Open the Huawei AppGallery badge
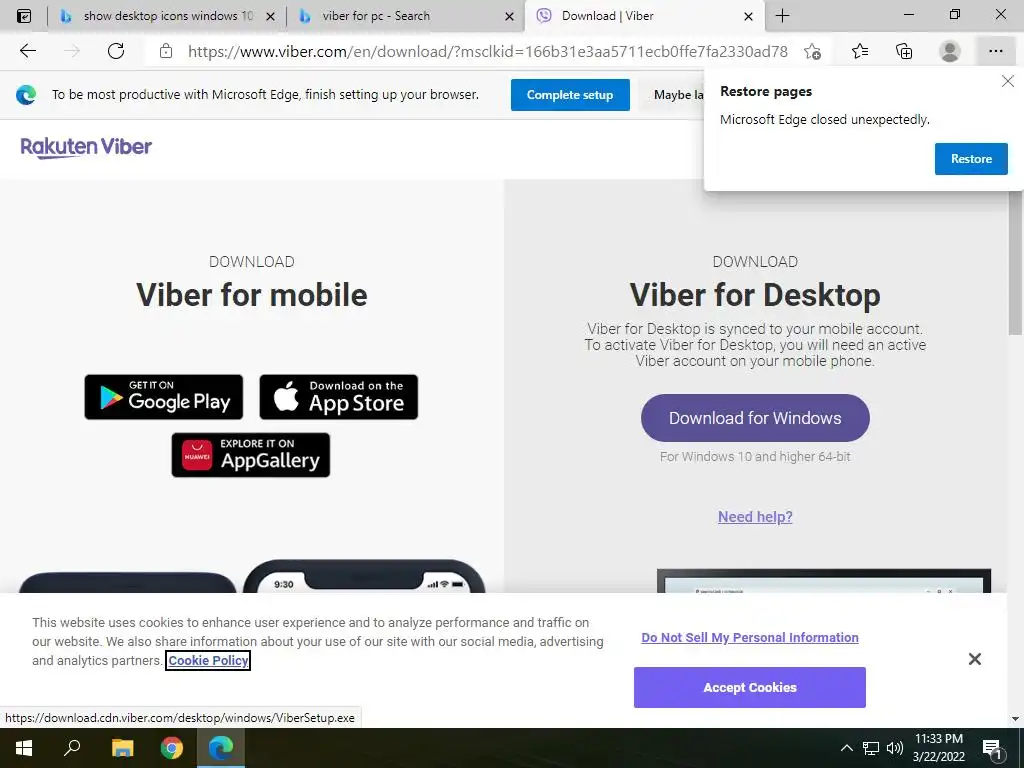The width and height of the screenshot is (1024, 768). coord(251,455)
